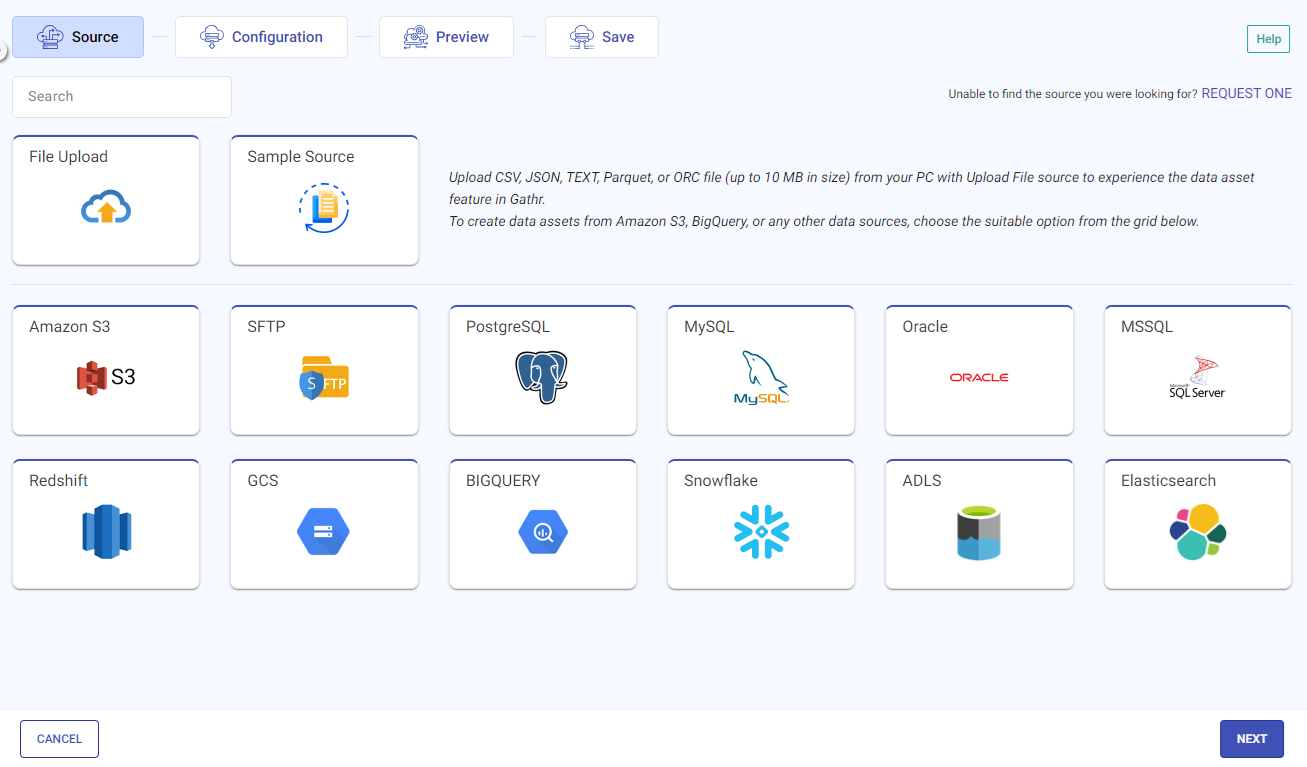Open the Preview step
Image resolution: width=1307 pixels, height=767 pixels.
click(x=446, y=36)
